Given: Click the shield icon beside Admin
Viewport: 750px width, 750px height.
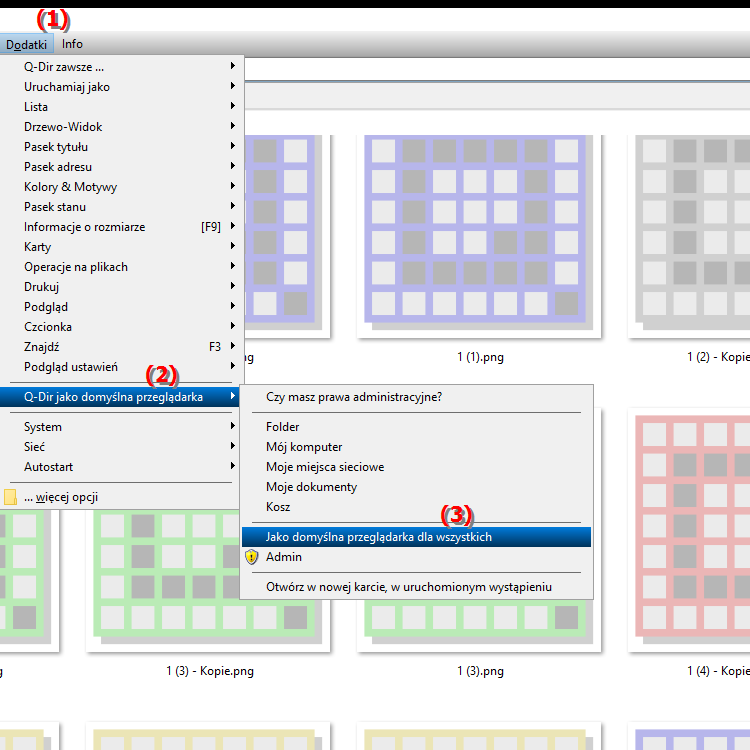Looking at the screenshot, I should (x=252, y=557).
